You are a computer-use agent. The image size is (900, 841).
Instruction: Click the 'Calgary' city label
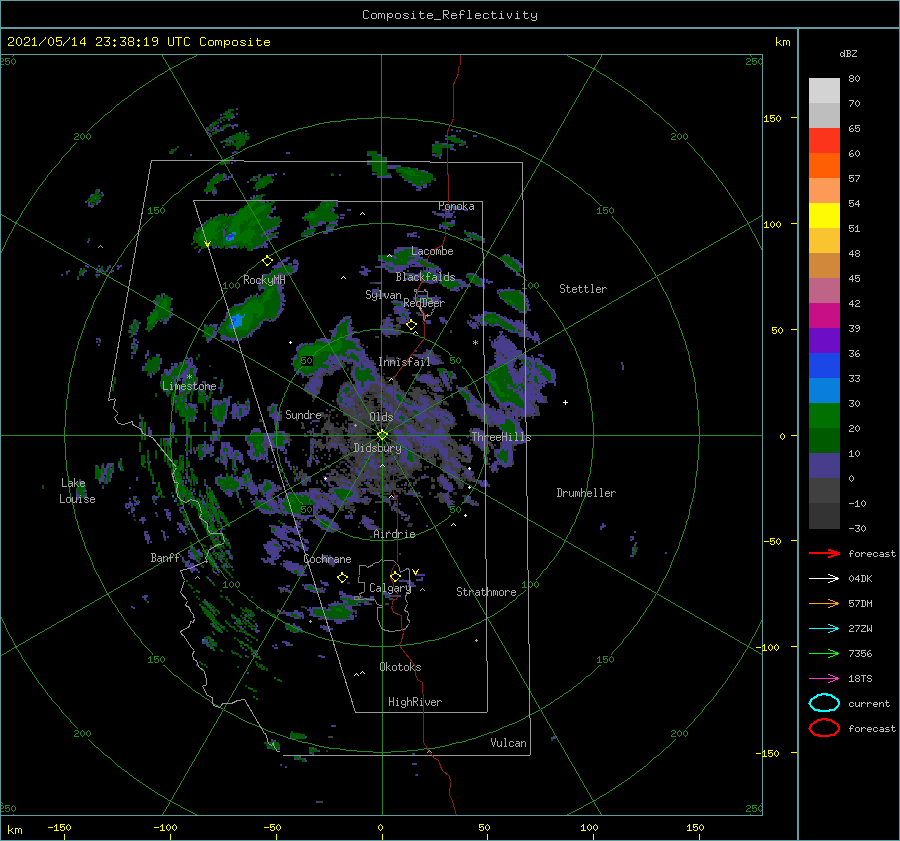click(x=390, y=588)
